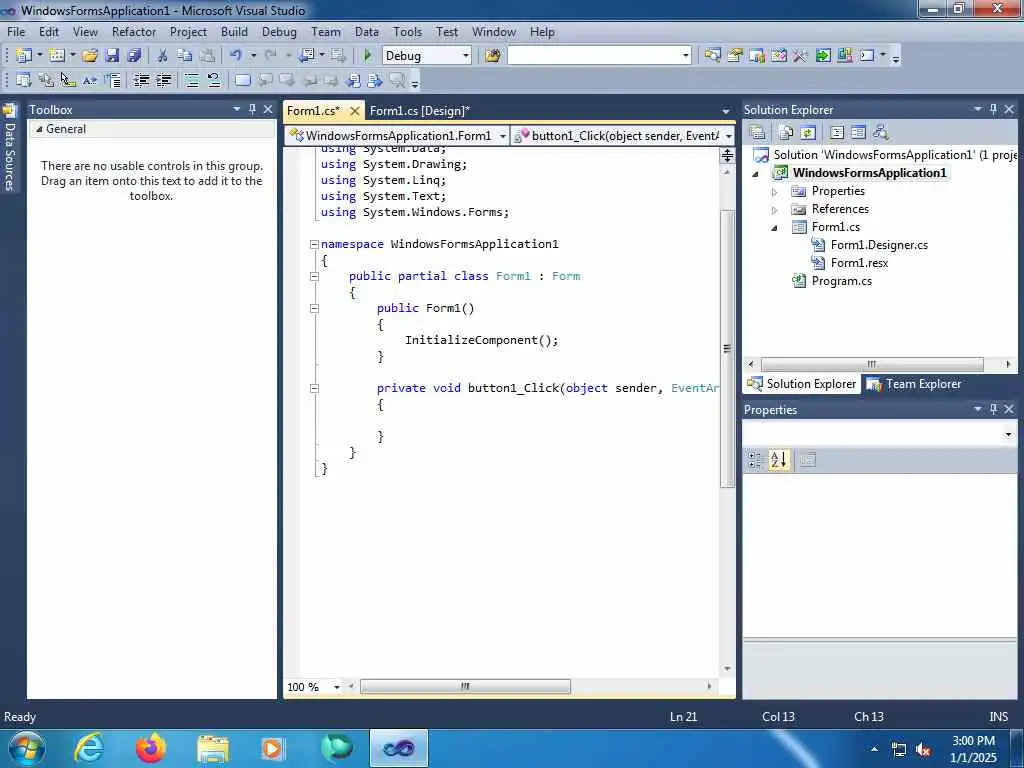
Task: Switch to the Team Explorer tab
Action: point(914,384)
